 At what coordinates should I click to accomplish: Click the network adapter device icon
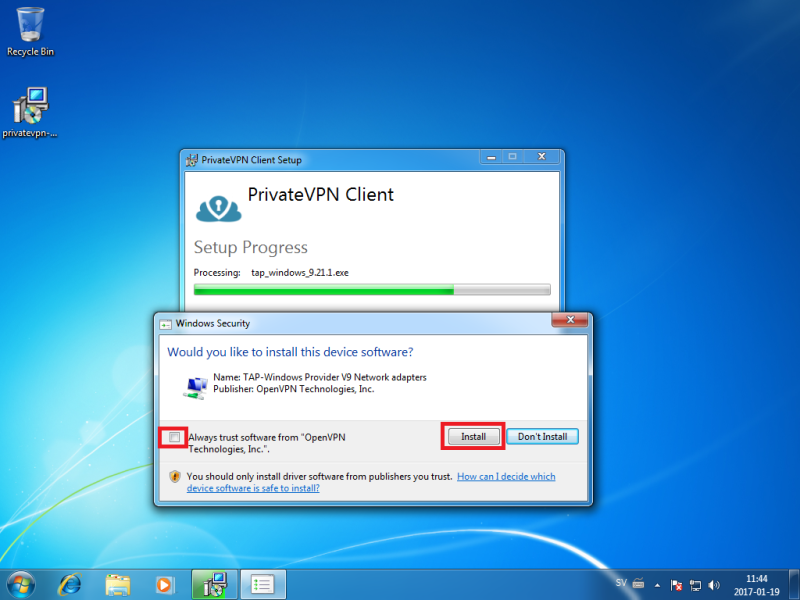coord(196,385)
